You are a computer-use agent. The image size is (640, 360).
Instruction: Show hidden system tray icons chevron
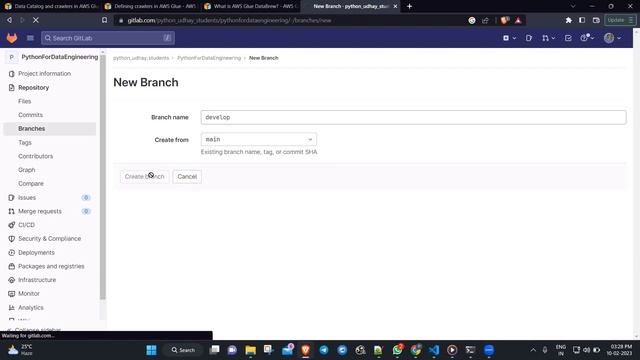[533, 350]
